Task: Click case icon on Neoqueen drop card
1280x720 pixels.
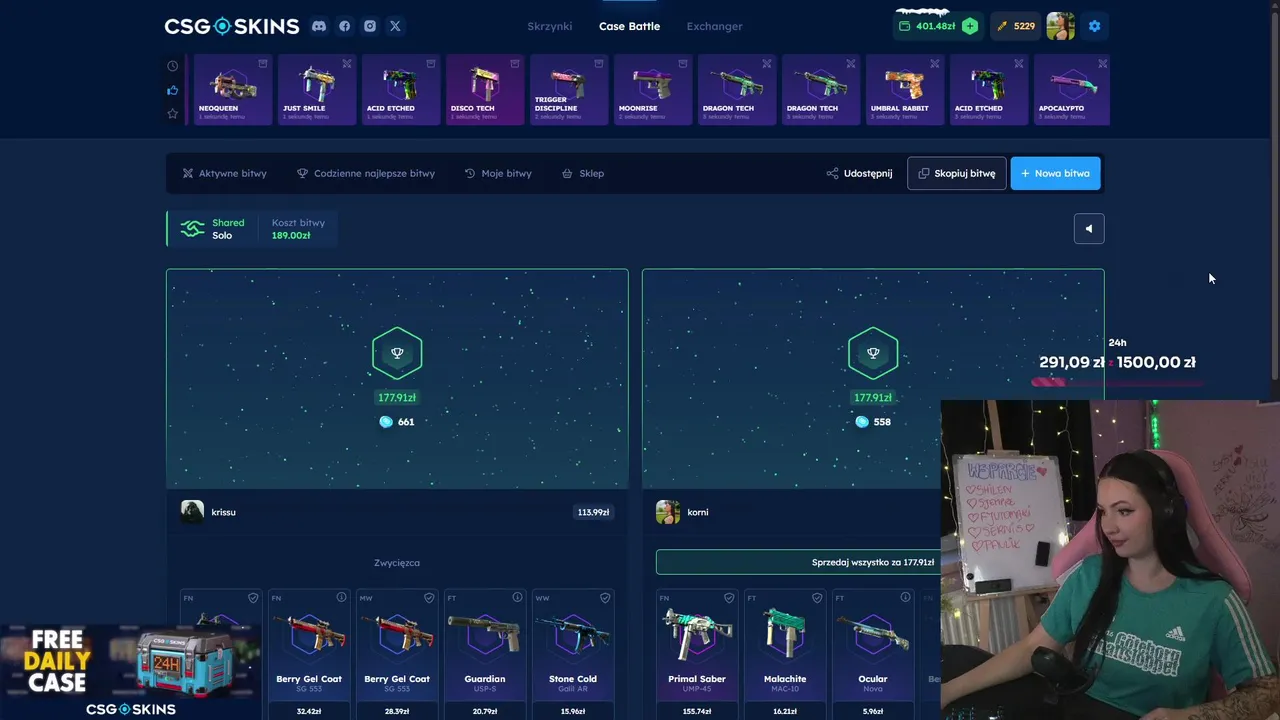Action: coord(263,63)
